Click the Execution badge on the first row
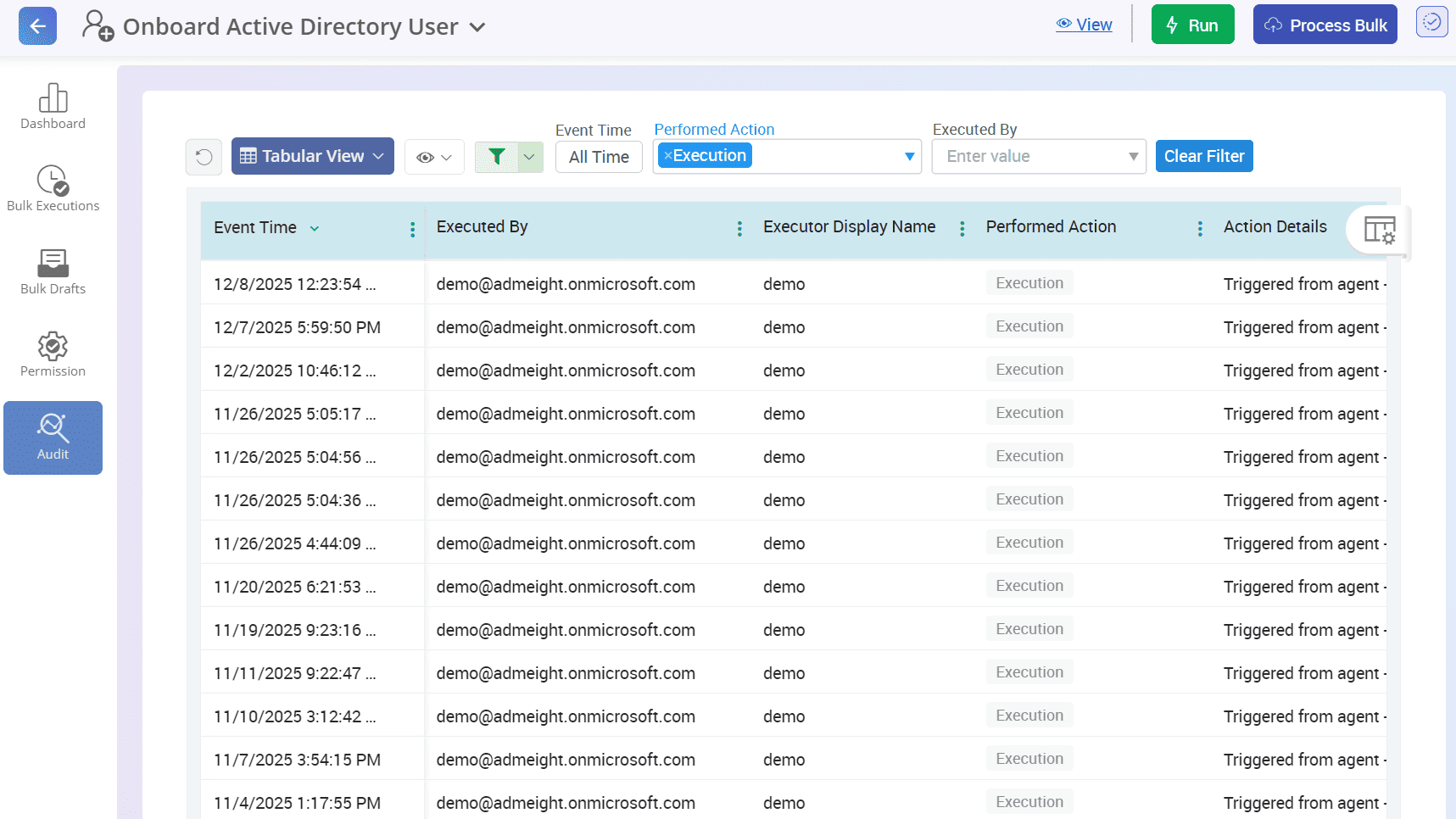Image resolution: width=1456 pixels, height=819 pixels. 1029,282
